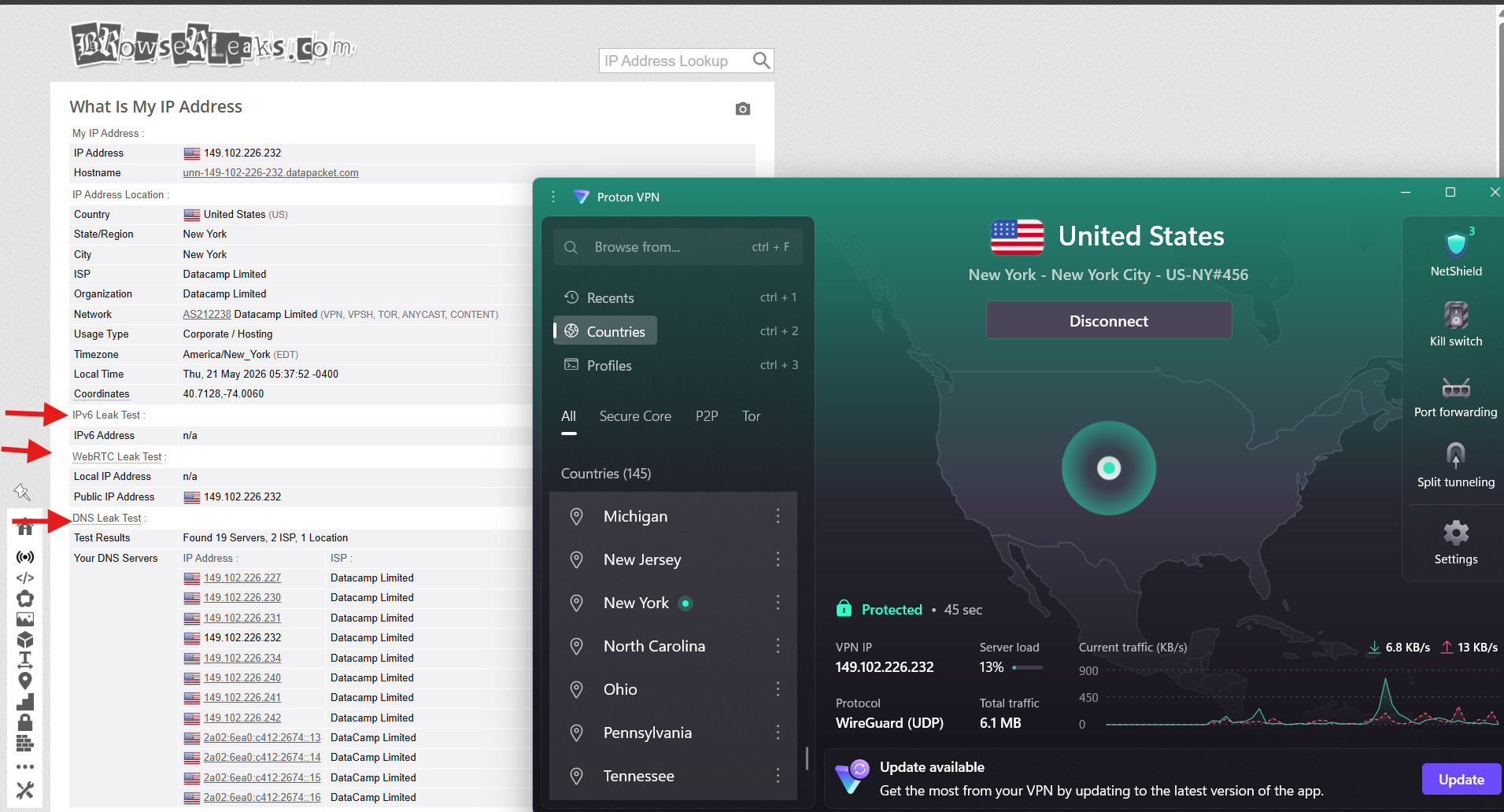Open the canvas image icon in sidebar
The image size is (1504, 812).
coord(25,619)
